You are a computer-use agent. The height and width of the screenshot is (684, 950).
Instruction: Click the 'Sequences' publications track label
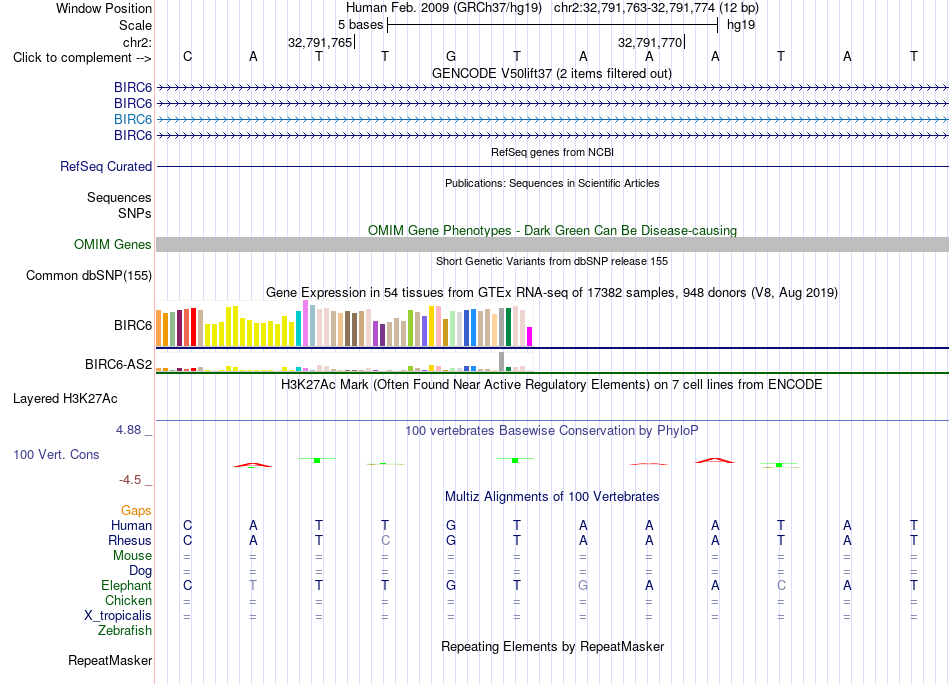click(x=119, y=198)
